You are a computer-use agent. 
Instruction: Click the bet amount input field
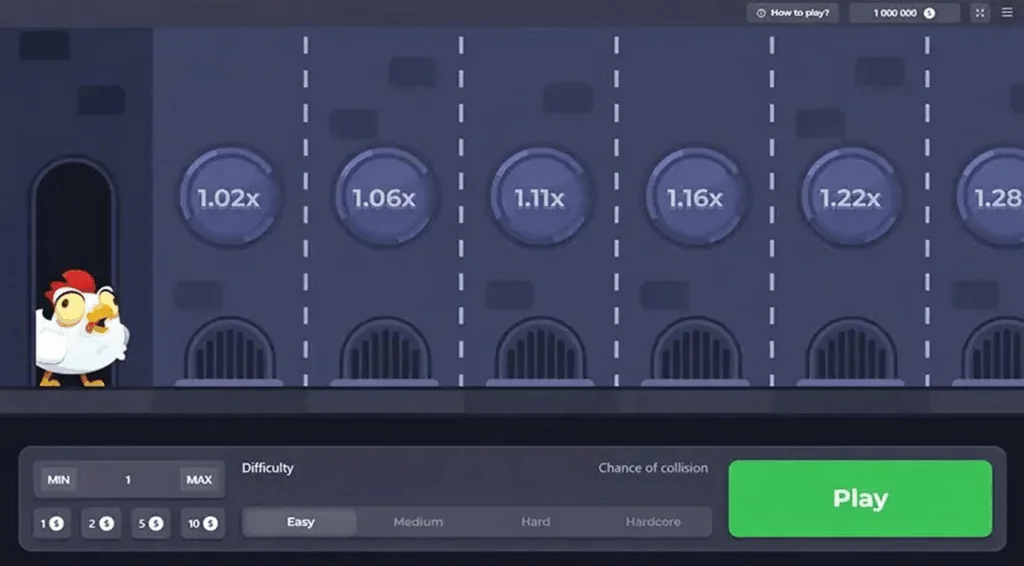(129, 480)
